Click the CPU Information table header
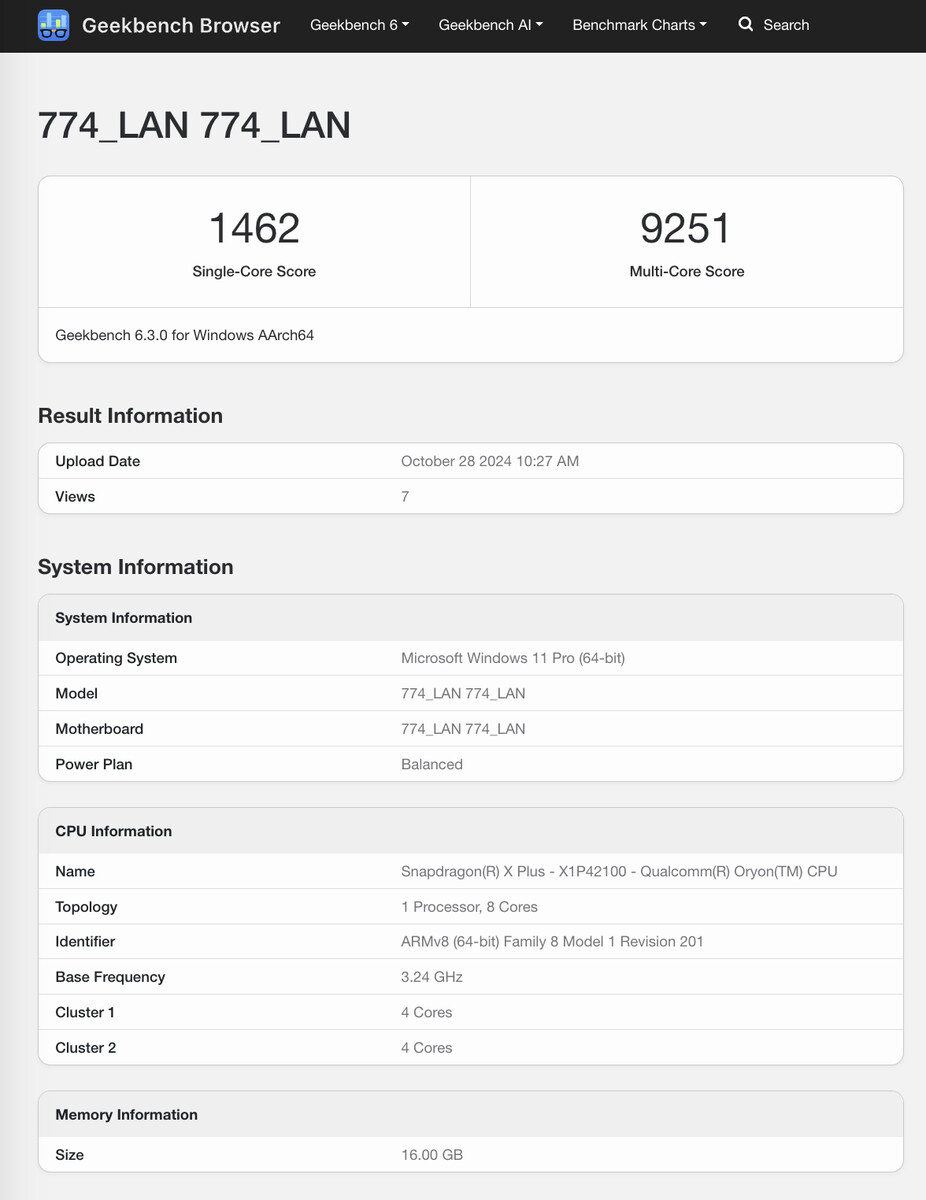Image resolution: width=926 pixels, height=1200 pixels. pyautogui.click(x=114, y=831)
